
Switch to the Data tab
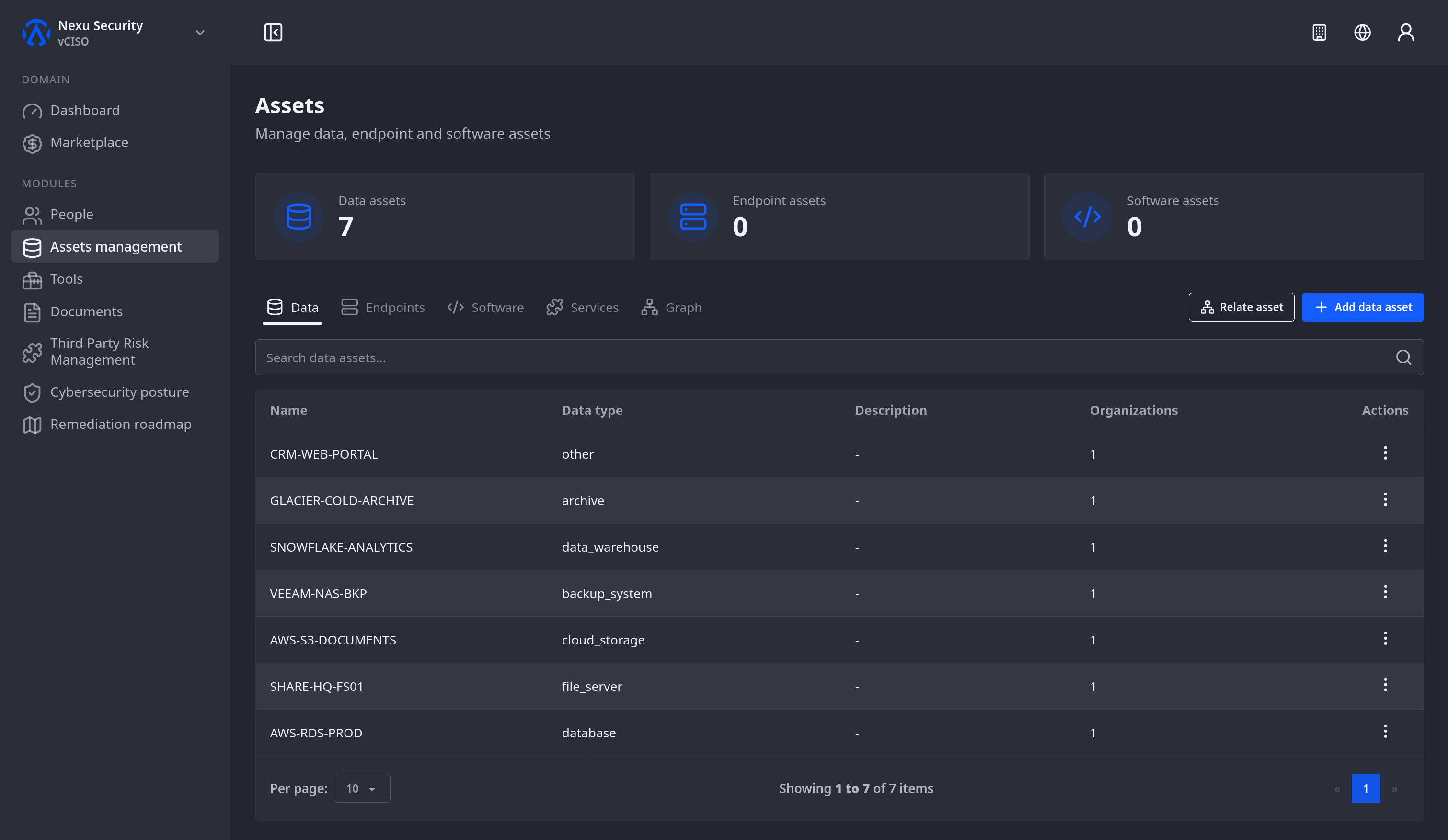pos(292,307)
